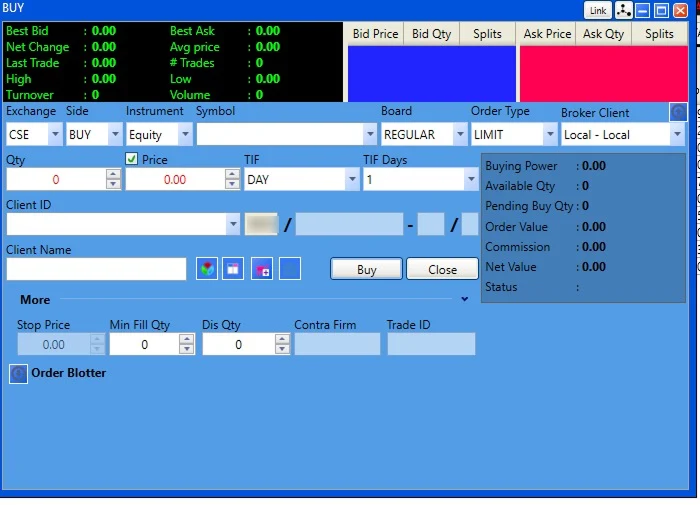Decrease Dis Qty with down arrow
The height and width of the screenshot is (505, 700).
coord(282,349)
